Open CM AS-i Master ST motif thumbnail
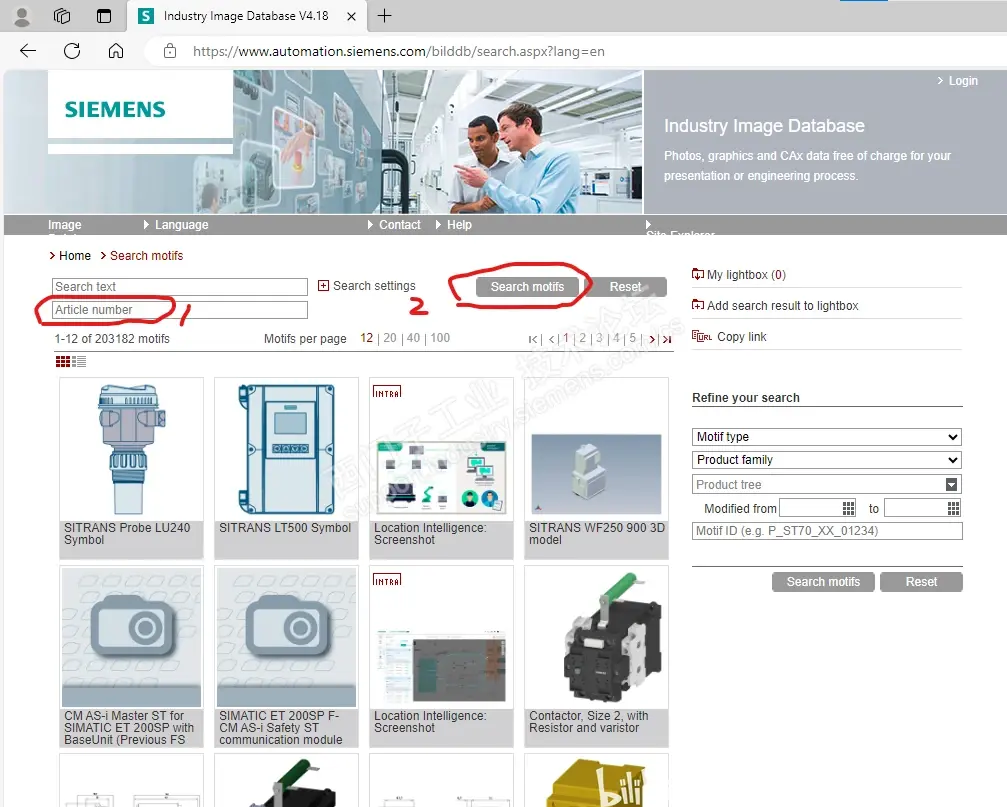 [131, 638]
